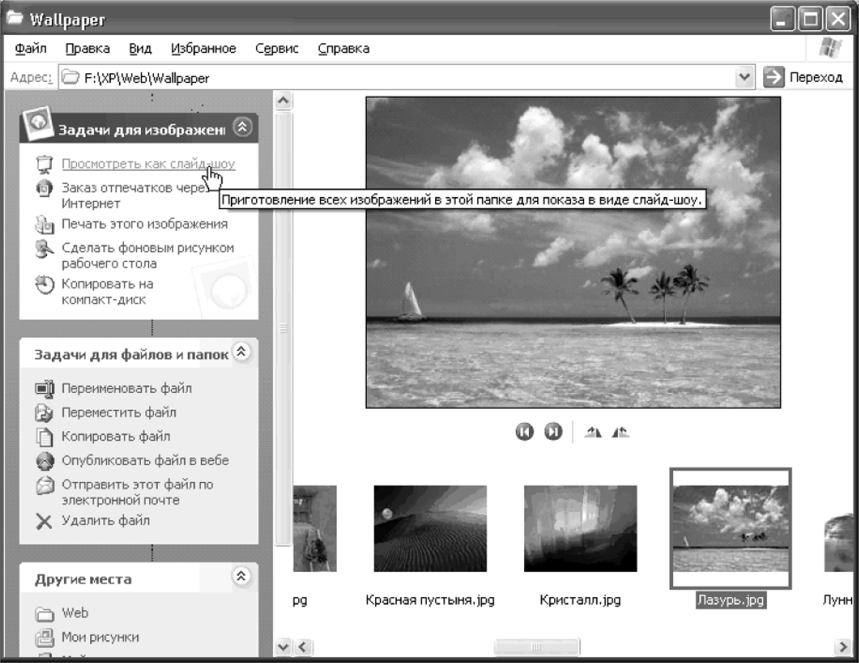Click the rename file icon
Image resolution: width=859 pixels, height=663 pixels.
[x=44, y=388]
